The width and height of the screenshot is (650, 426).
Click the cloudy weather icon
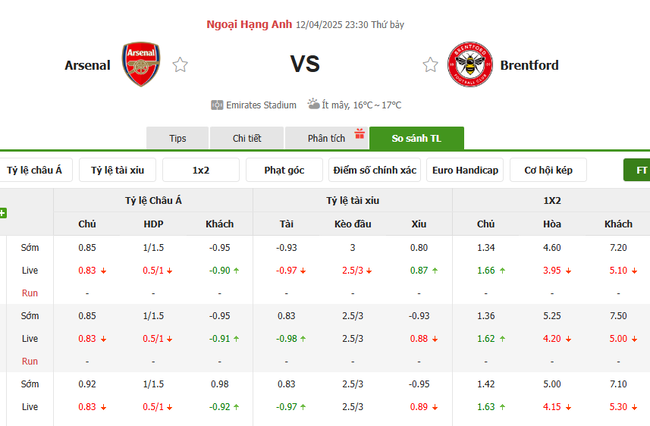click(x=314, y=104)
